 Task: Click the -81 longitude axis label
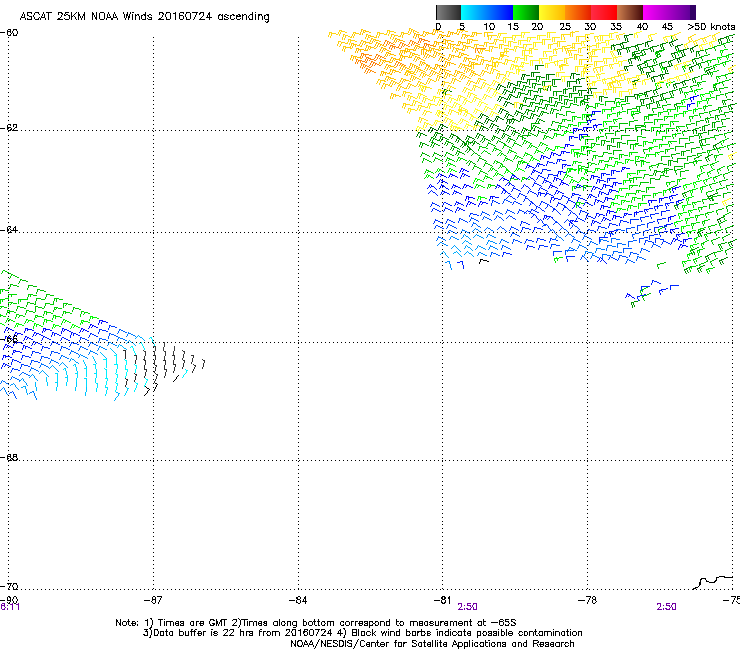443,600
